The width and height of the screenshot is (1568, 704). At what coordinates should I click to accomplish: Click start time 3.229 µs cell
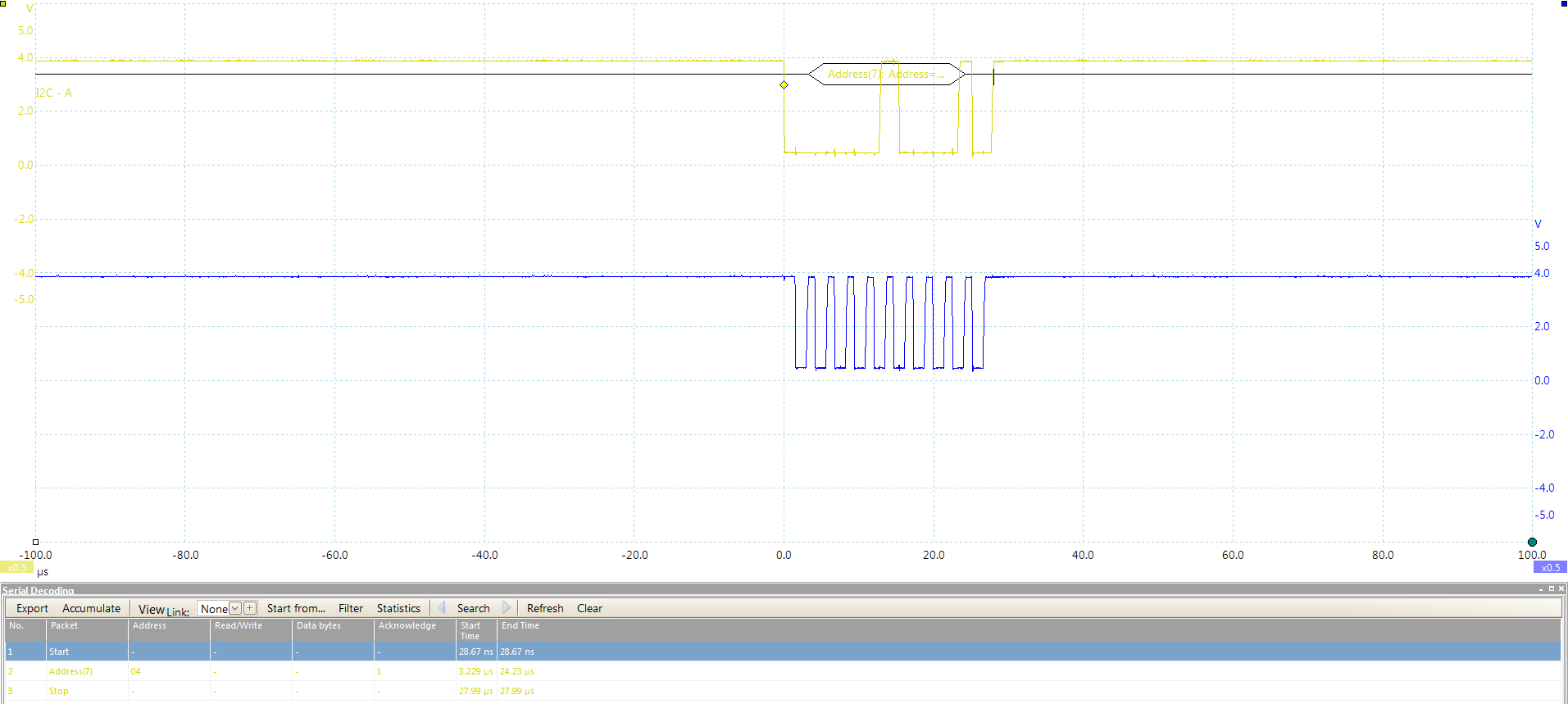pyautogui.click(x=475, y=671)
